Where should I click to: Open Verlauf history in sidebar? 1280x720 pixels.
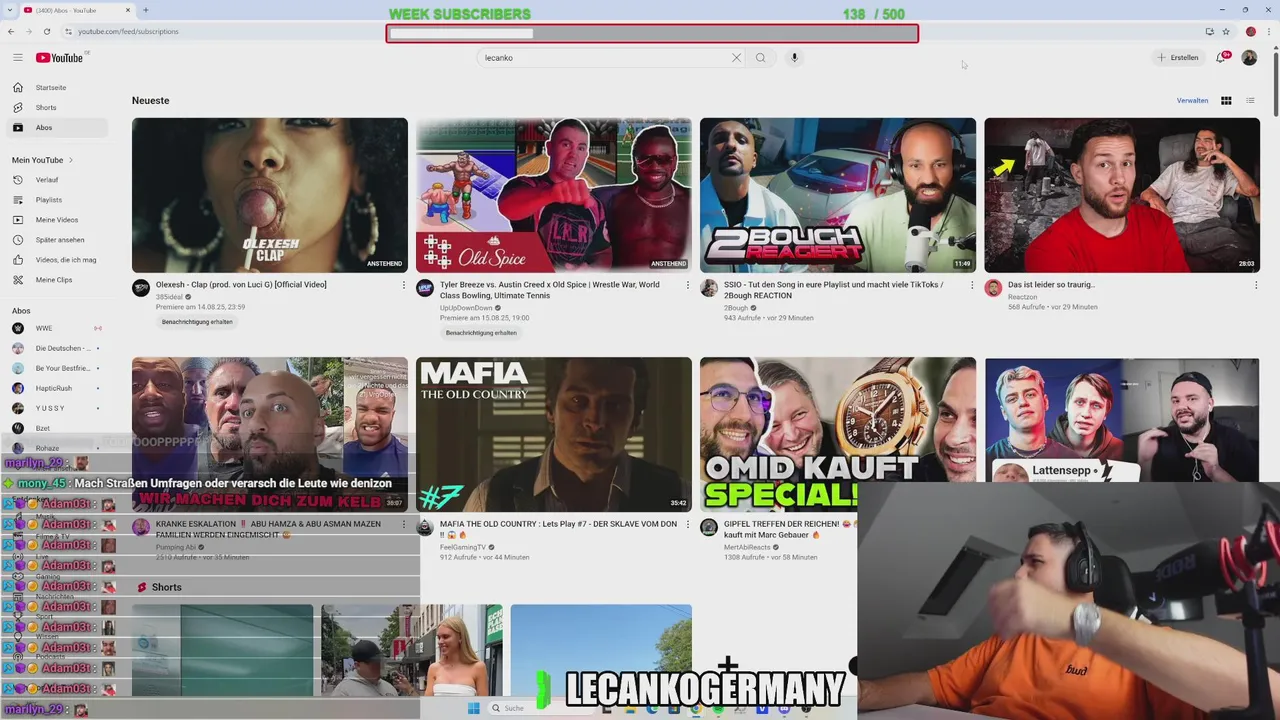(x=57, y=180)
